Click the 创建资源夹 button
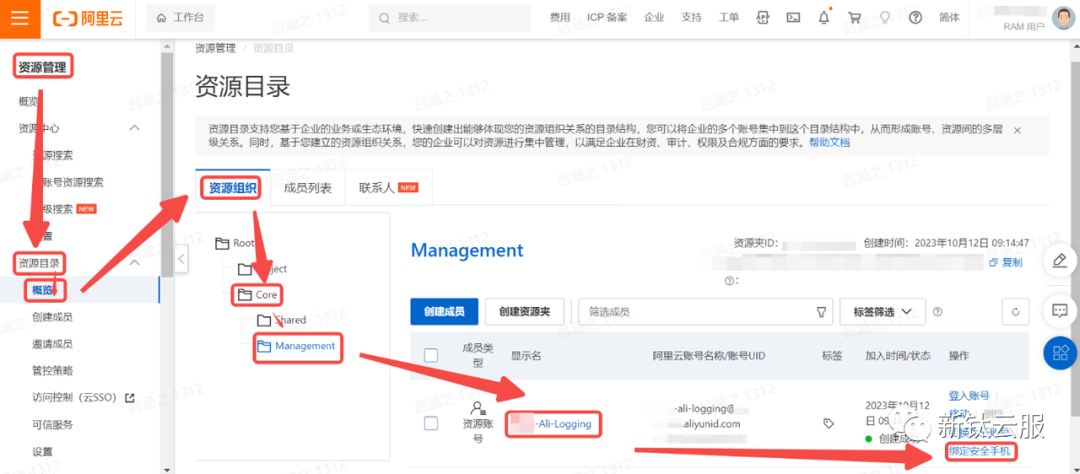This screenshot has height=474, width=1080. tap(526, 311)
